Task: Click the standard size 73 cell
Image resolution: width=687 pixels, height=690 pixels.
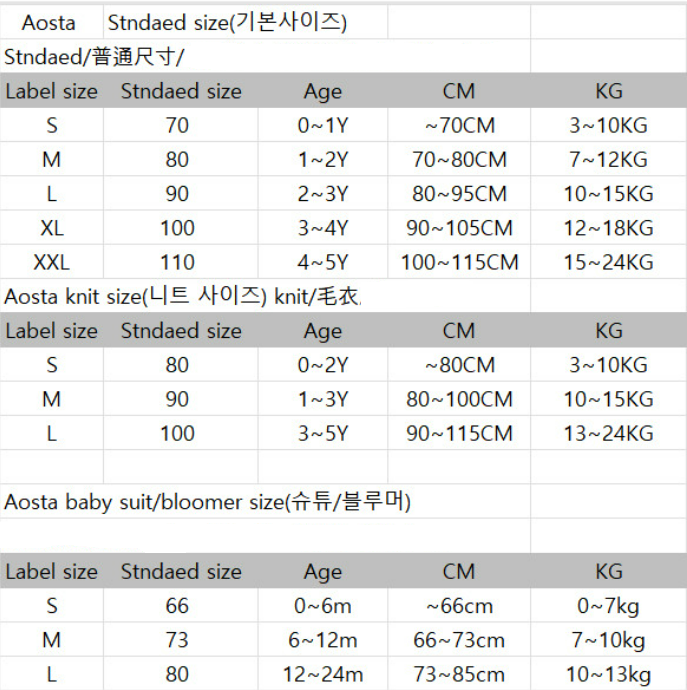Action: 177,641
